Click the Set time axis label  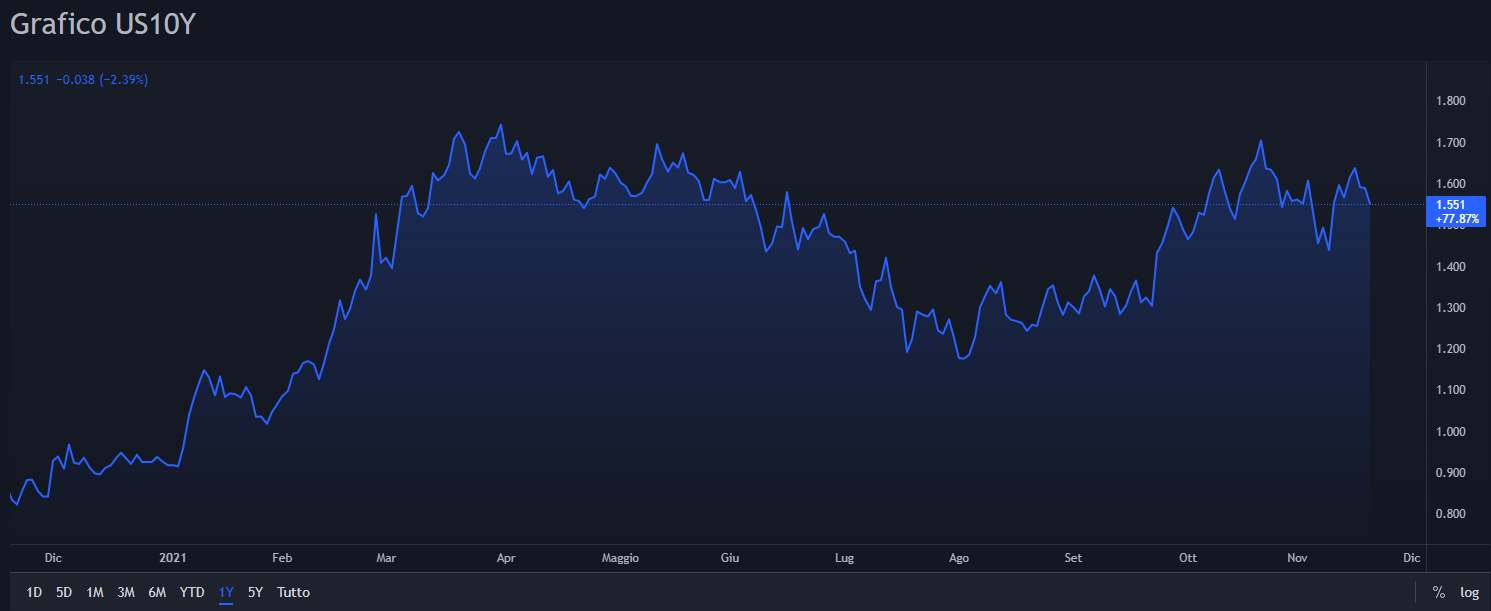(x=1073, y=558)
